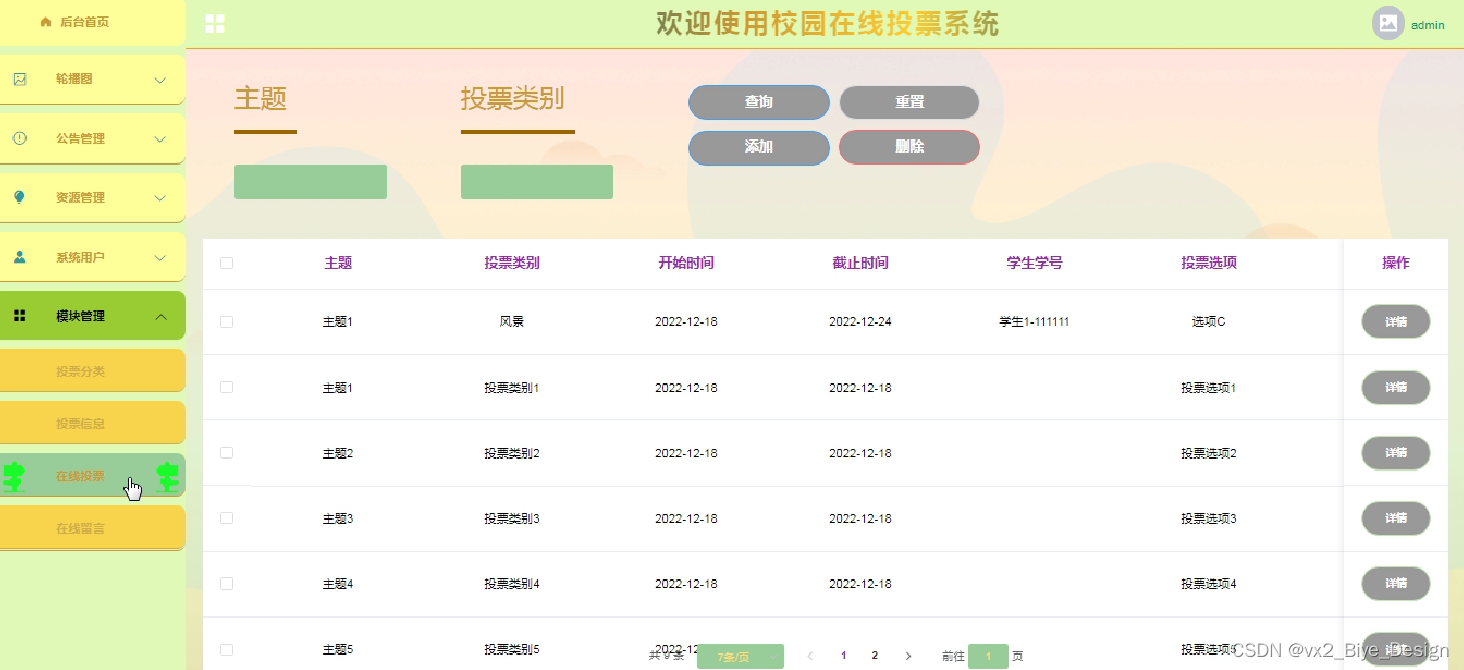Screen dimensions: 1464x670
Task: Click the 2022-12-24 end date cell
Action: click(860, 322)
